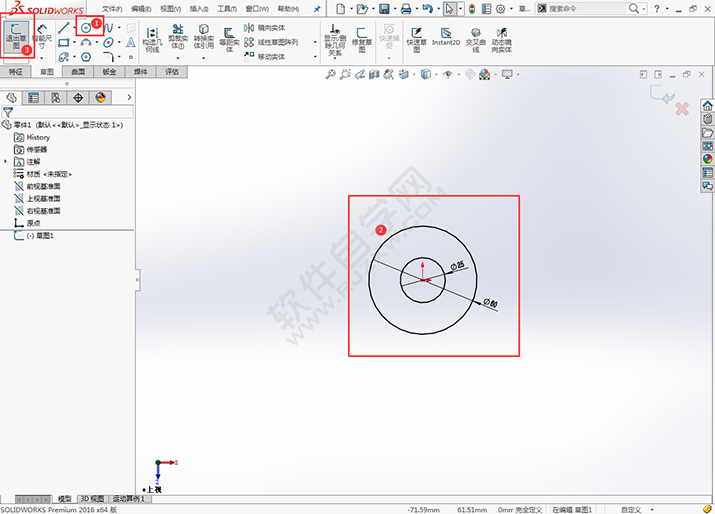Select the Circle sketch tool
715x514 pixels.
point(86,28)
